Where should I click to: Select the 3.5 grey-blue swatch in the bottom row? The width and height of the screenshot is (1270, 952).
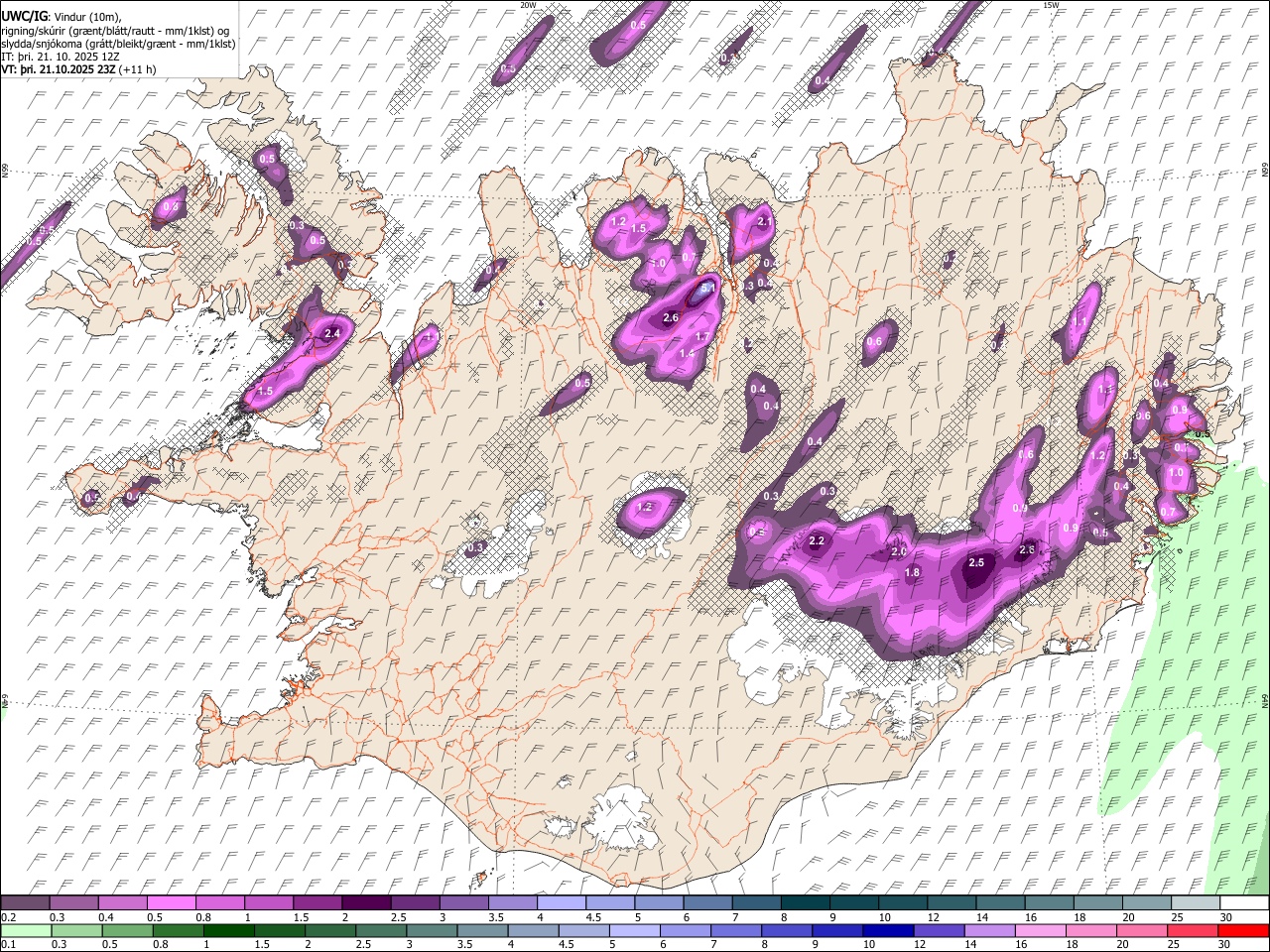482,930
